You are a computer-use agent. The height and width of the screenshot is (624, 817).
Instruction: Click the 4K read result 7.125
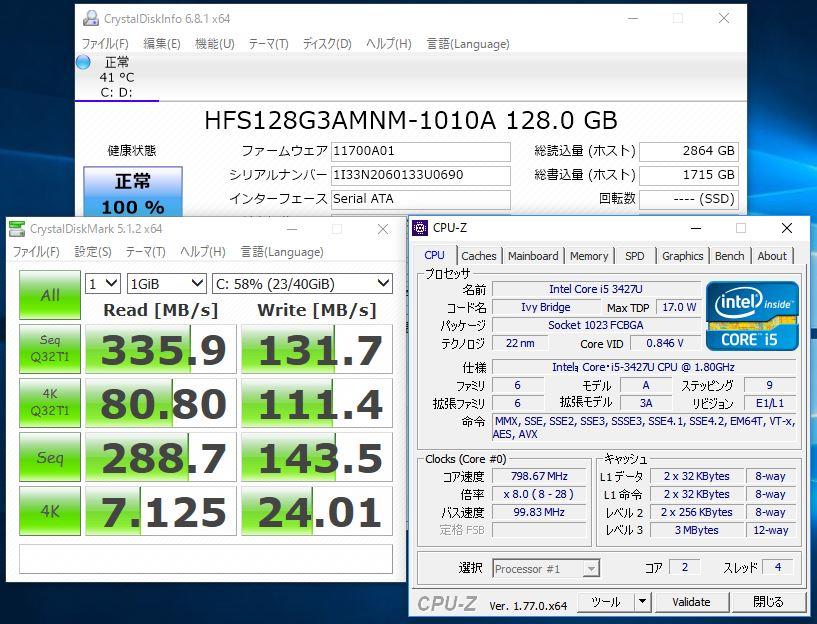[x=161, y=511]
